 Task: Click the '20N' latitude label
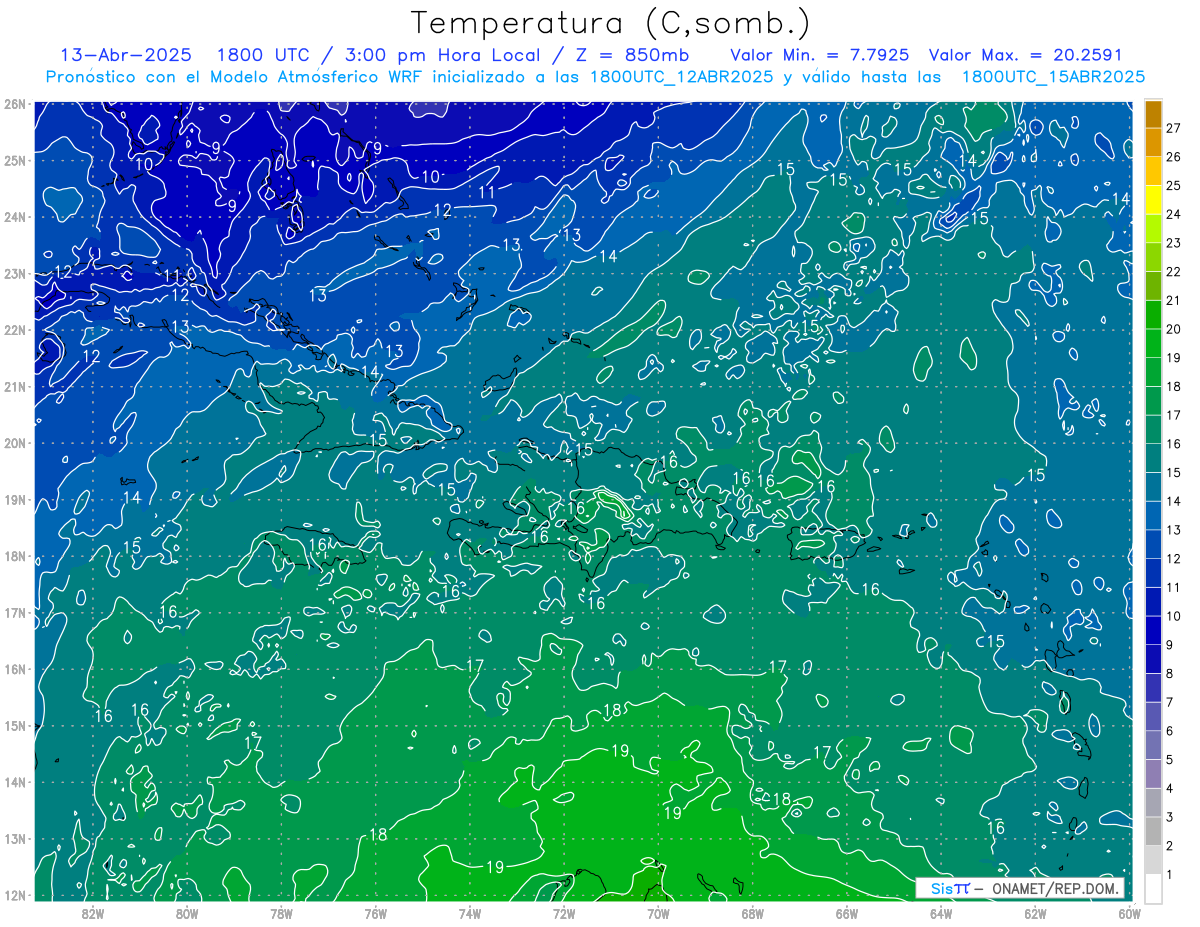click(x=14, y=443)
